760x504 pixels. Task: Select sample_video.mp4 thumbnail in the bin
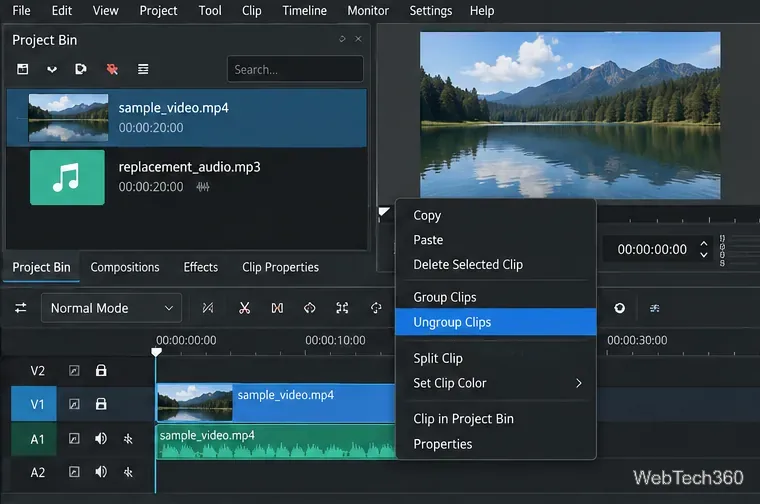(68, 118)
